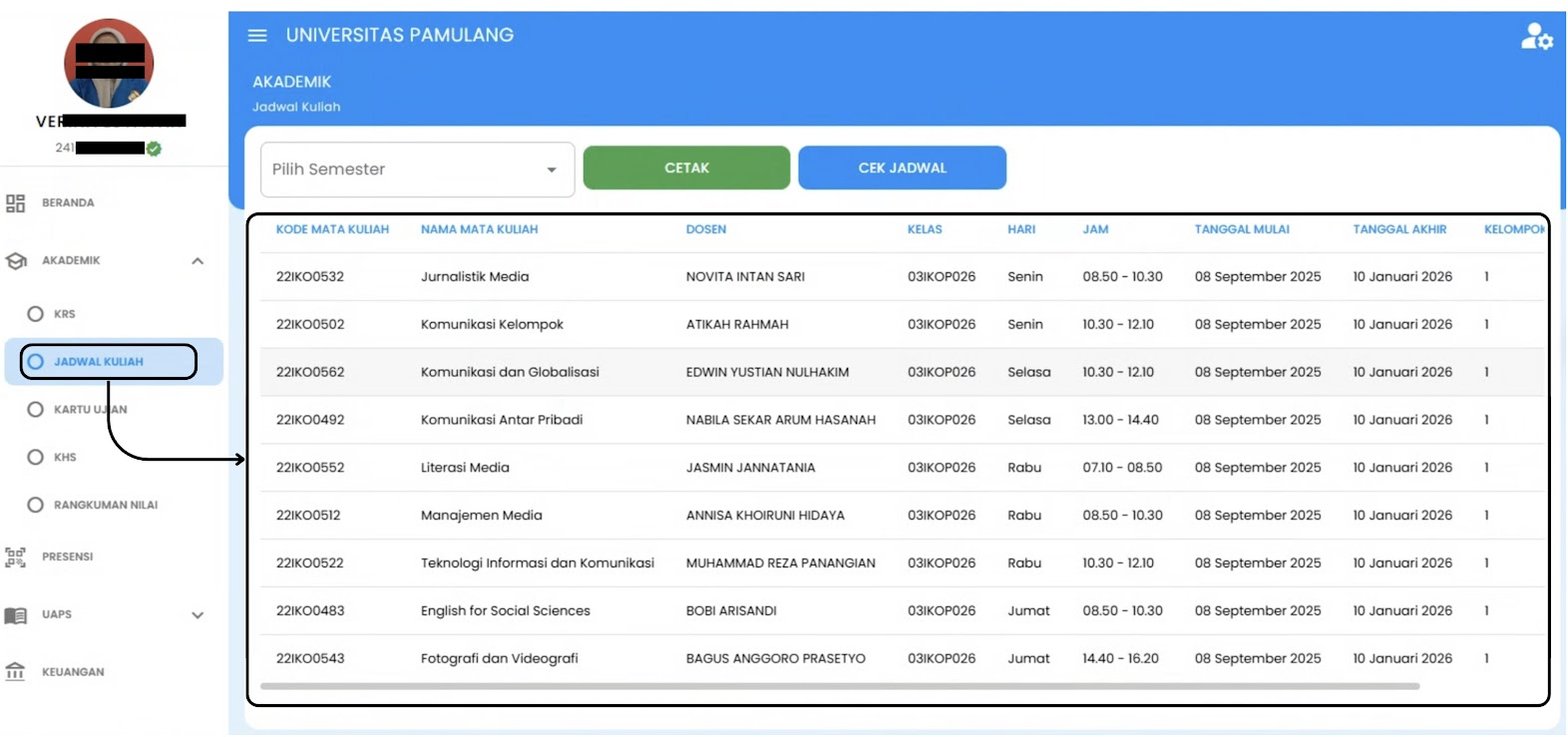This screenshot has height=737, width=1568.
Task: Click the Kelas column header
Action: (925, 229)
